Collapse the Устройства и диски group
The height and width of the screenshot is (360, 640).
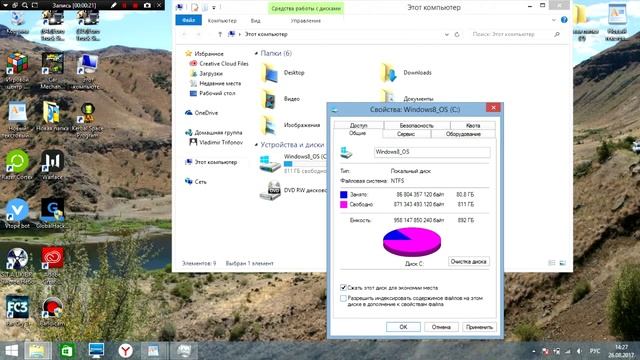[x=256, y=145]
